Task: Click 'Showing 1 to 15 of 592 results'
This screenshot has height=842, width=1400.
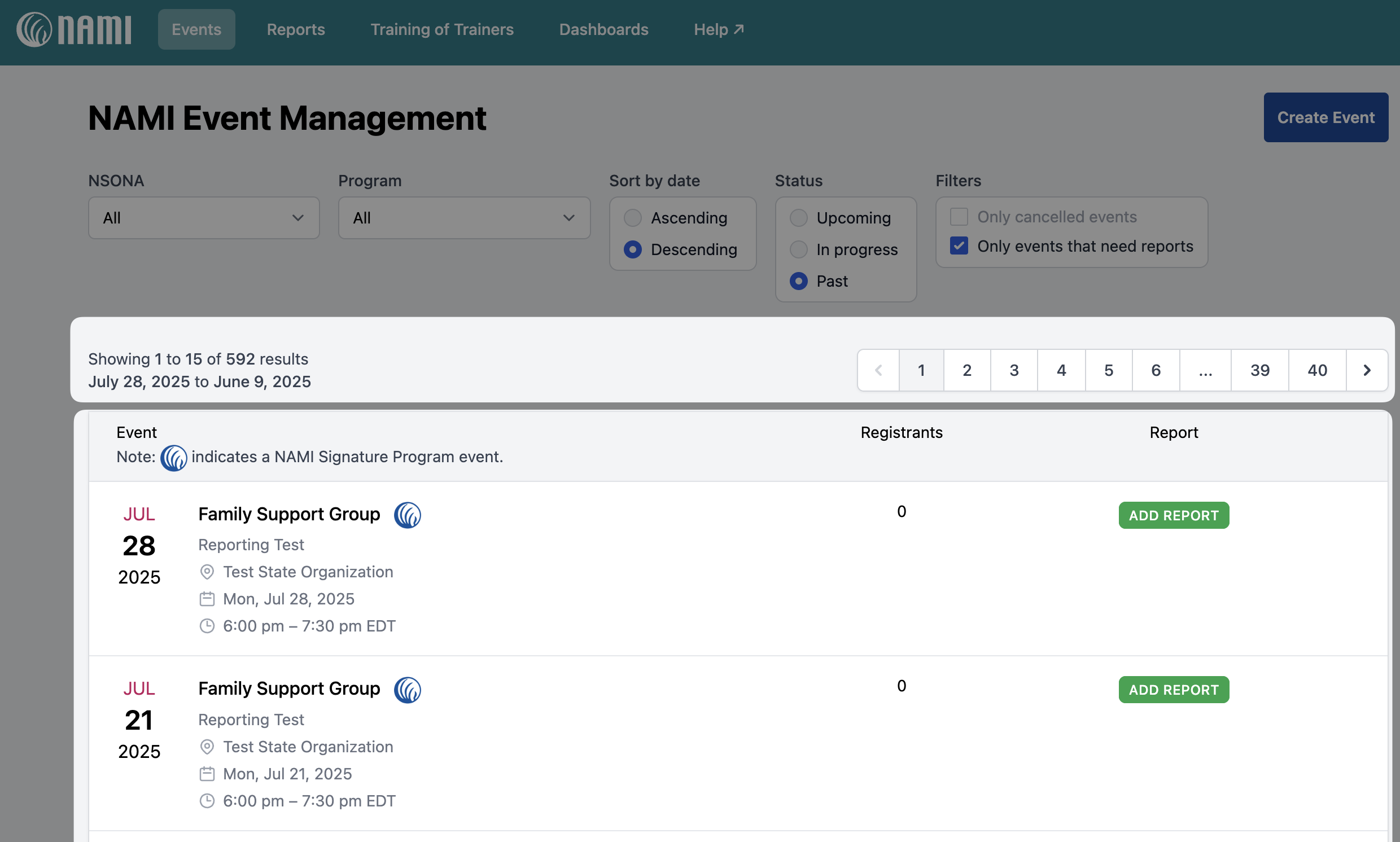Action: [x=198, y=359]
